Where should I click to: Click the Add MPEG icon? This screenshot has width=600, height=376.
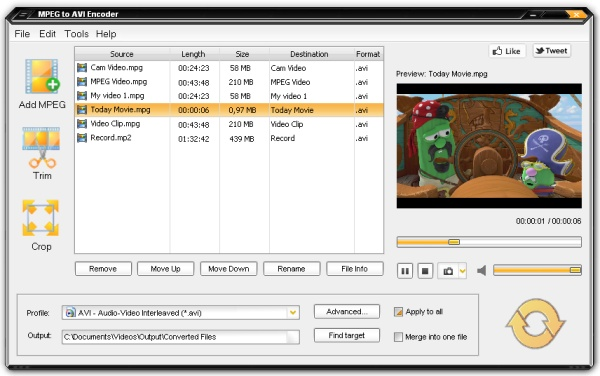click(x=42, y=77)
